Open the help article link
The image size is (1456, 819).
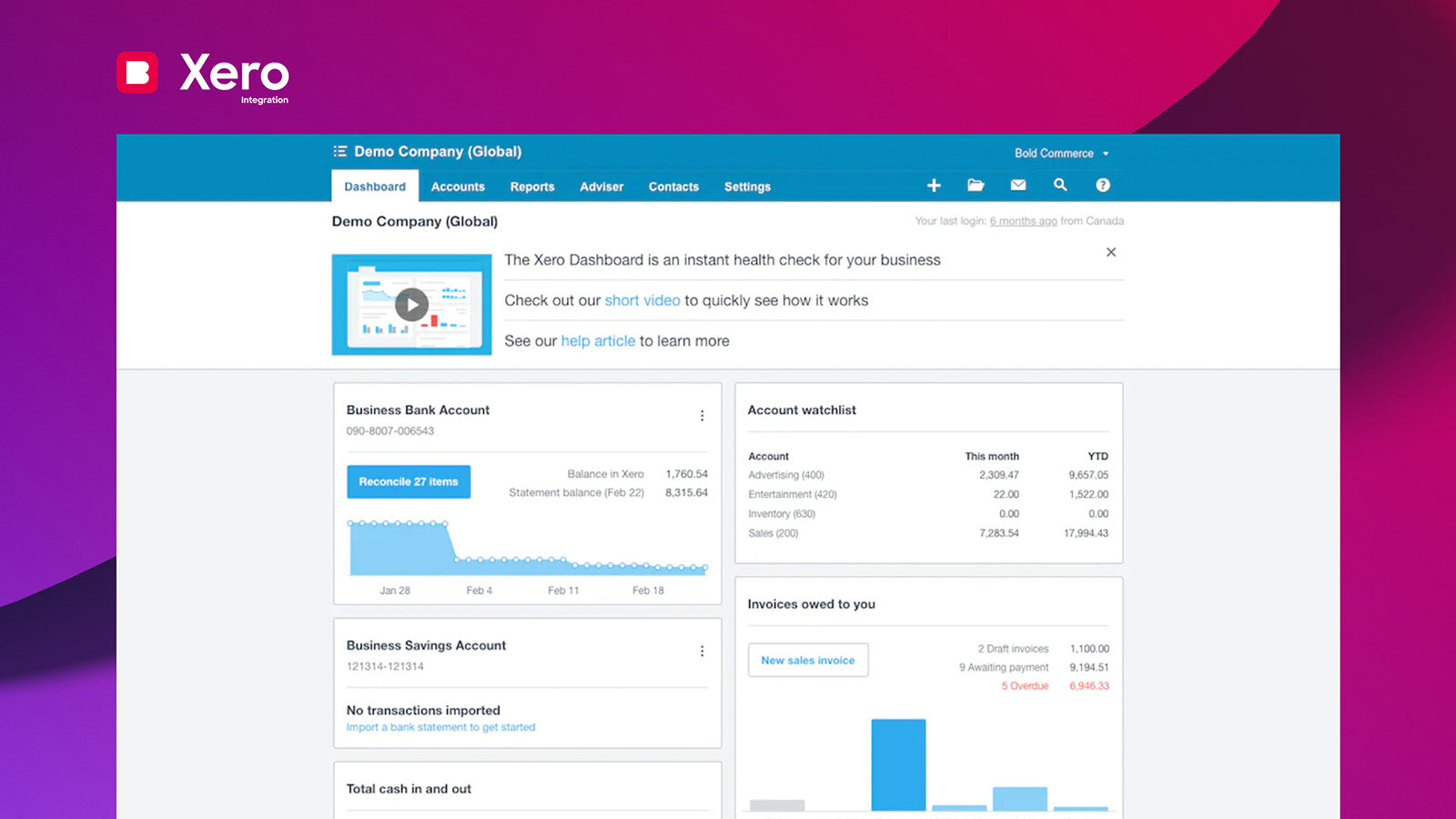[598, 340]
